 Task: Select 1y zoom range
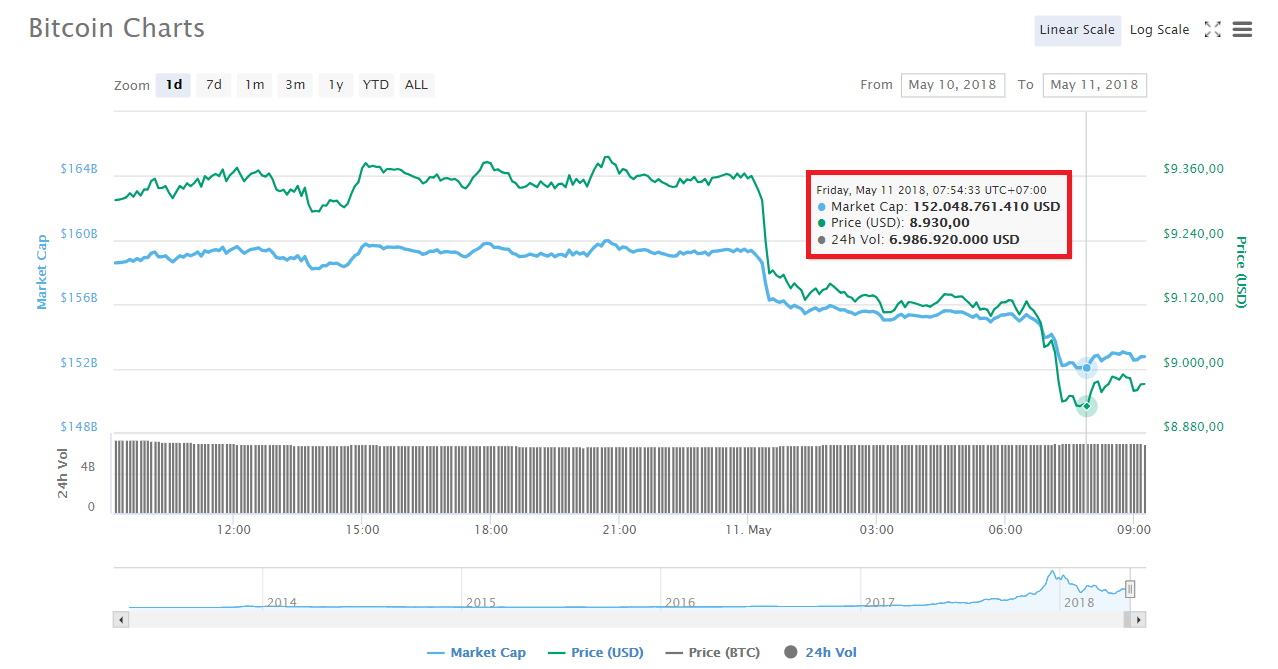(x=336, y=85)
